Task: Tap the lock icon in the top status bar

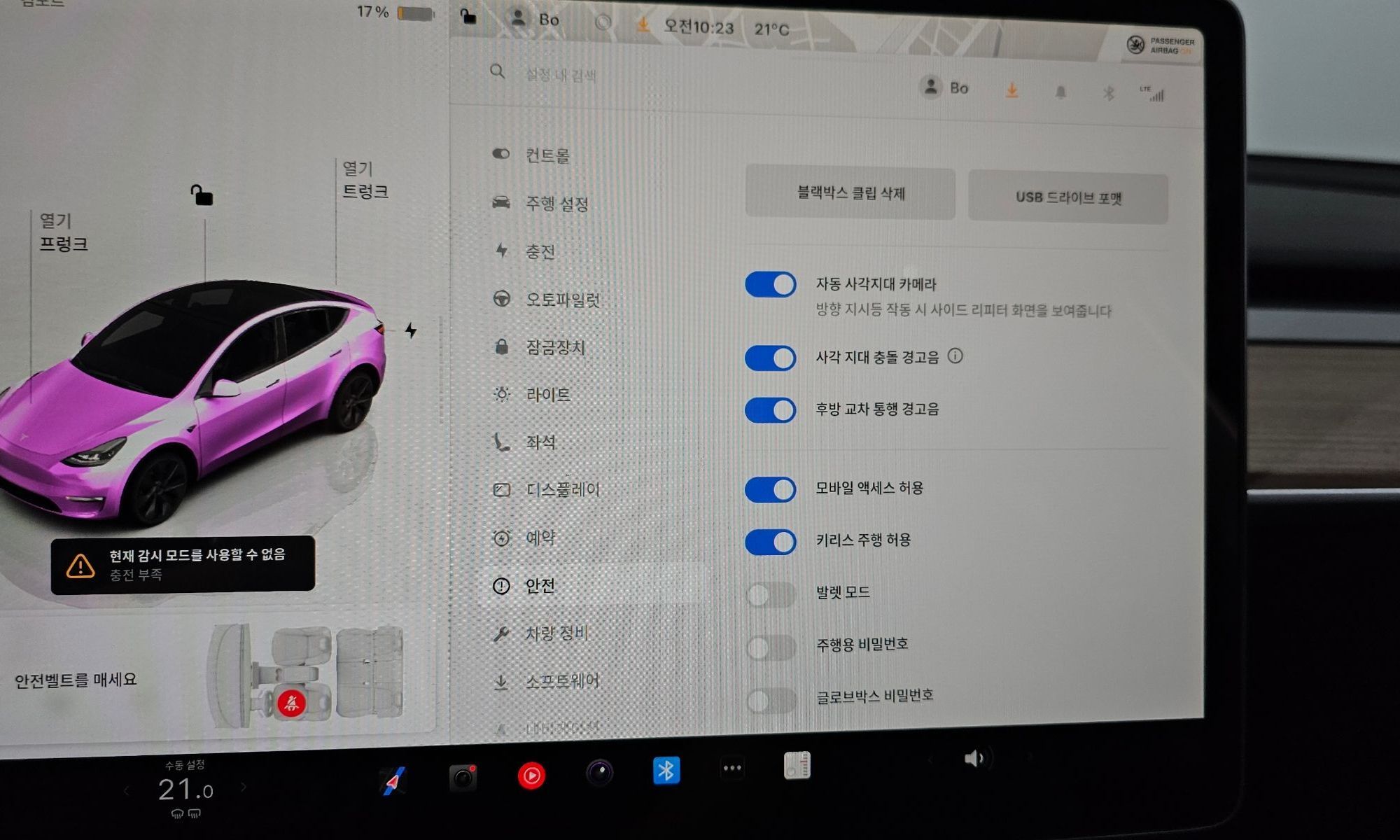Action: [x=468, y=16]
